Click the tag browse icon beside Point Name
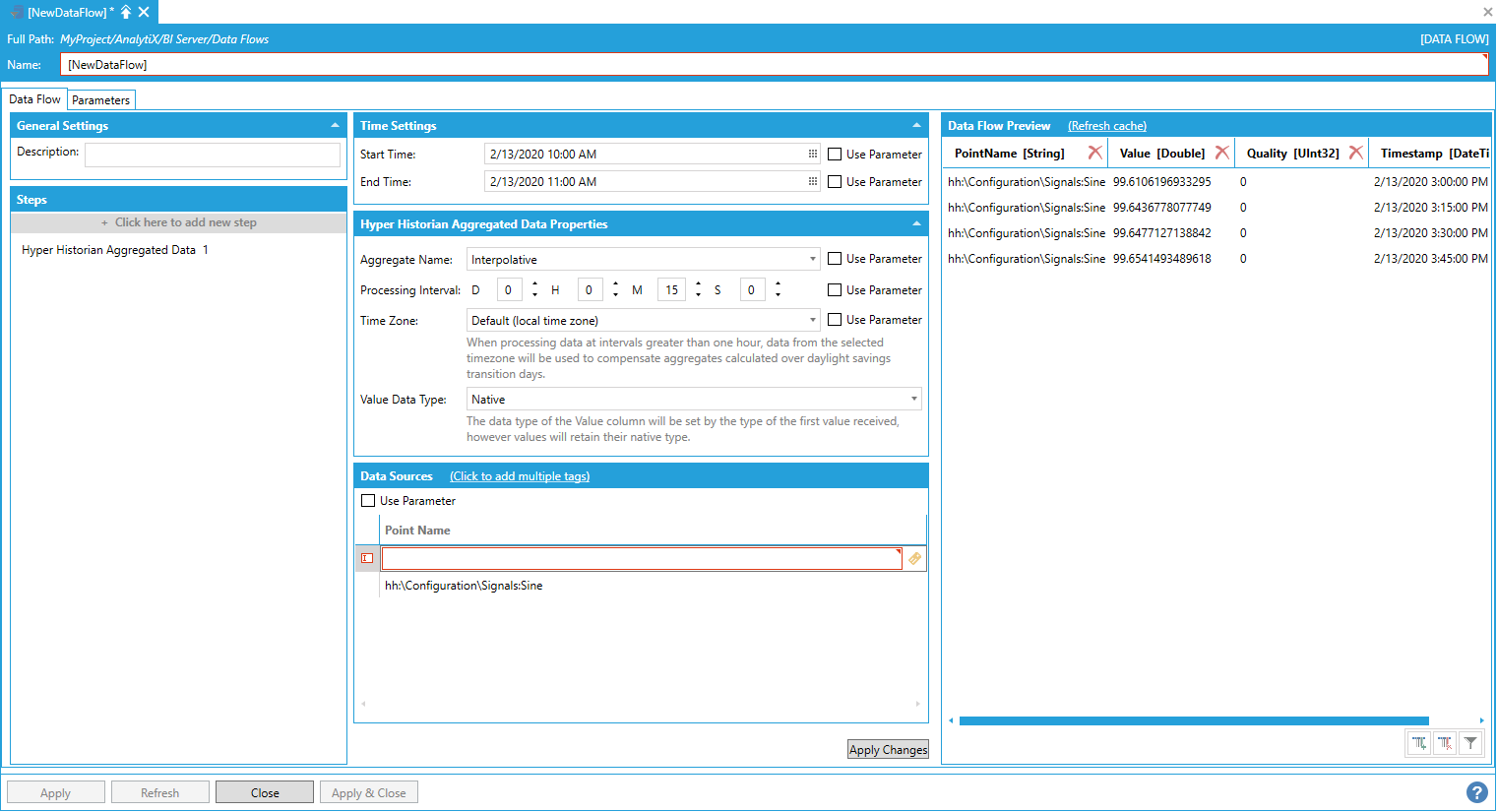The width and height of the screenshot is (1497, 812). 915,558
